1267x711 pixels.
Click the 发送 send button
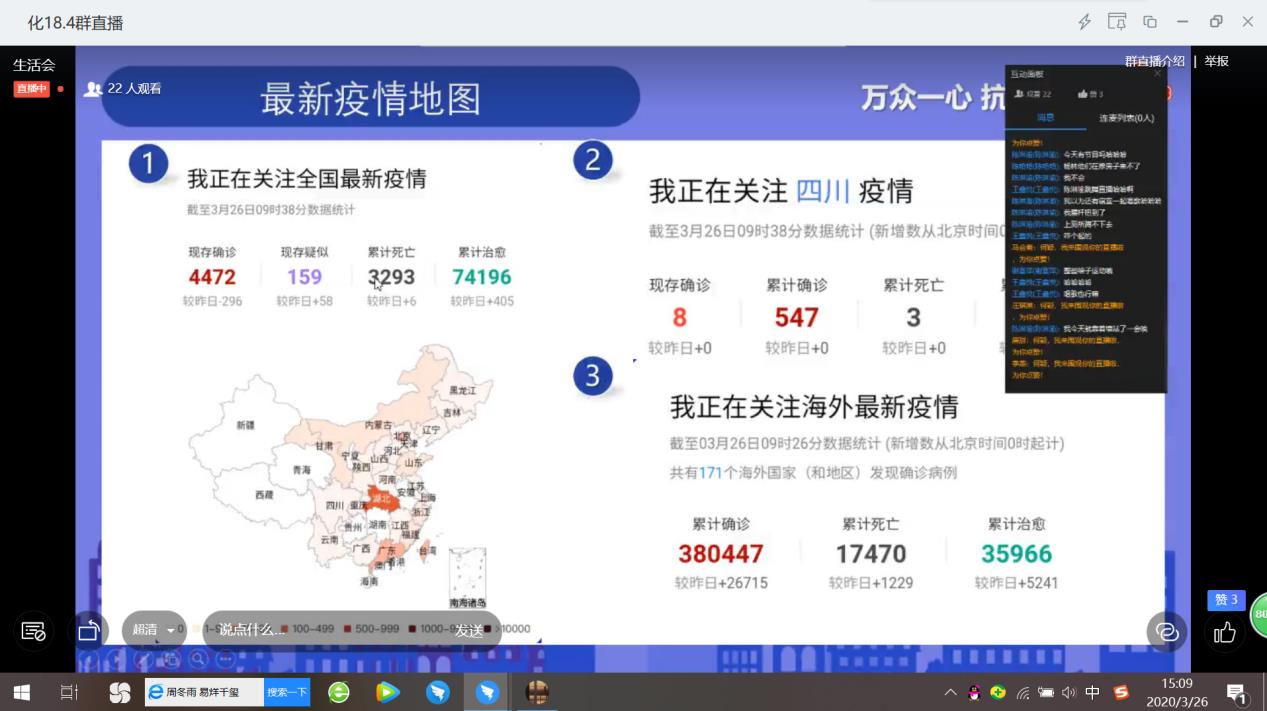point(470,630)
